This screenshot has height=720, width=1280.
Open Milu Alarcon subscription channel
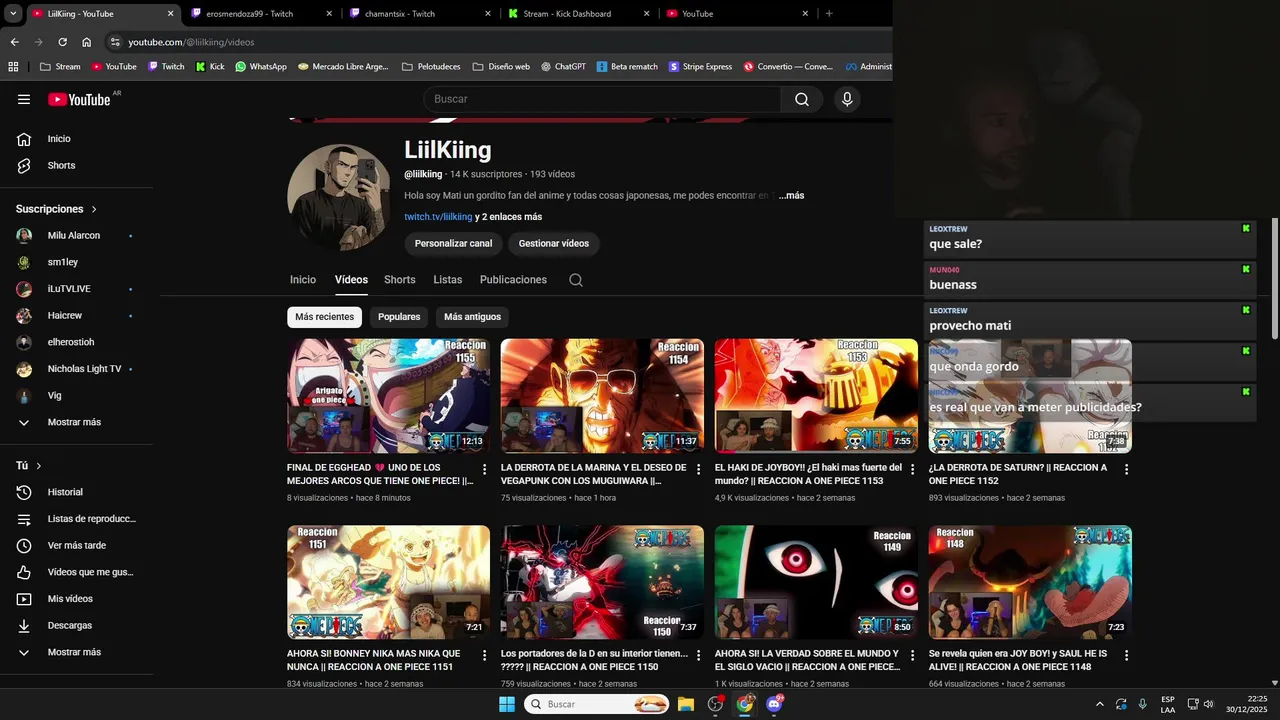(x=76, y=236)
